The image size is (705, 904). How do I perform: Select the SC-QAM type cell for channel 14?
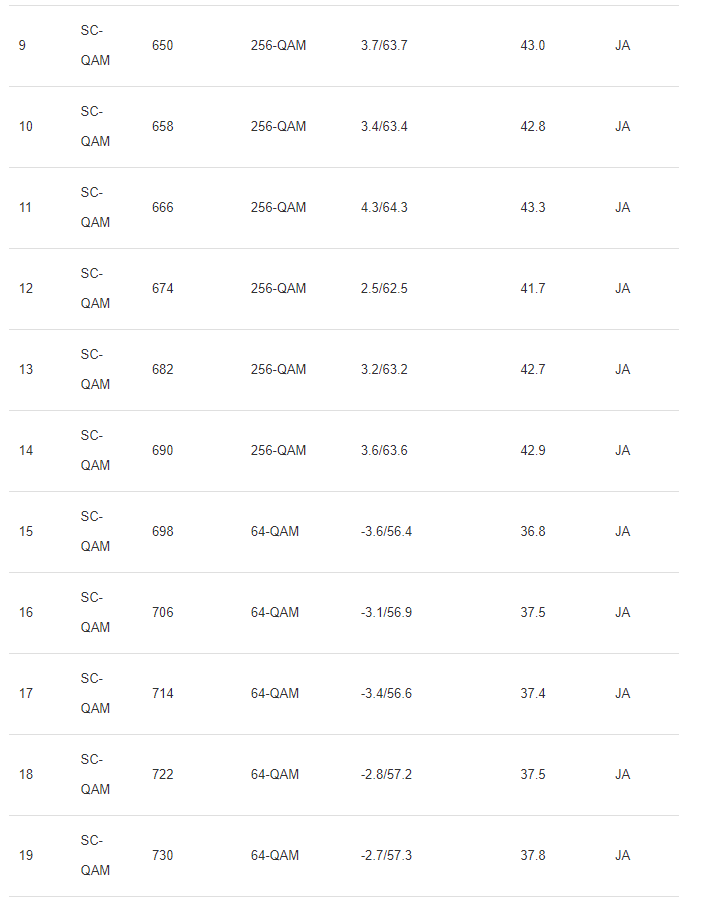[x=95, y=450]
